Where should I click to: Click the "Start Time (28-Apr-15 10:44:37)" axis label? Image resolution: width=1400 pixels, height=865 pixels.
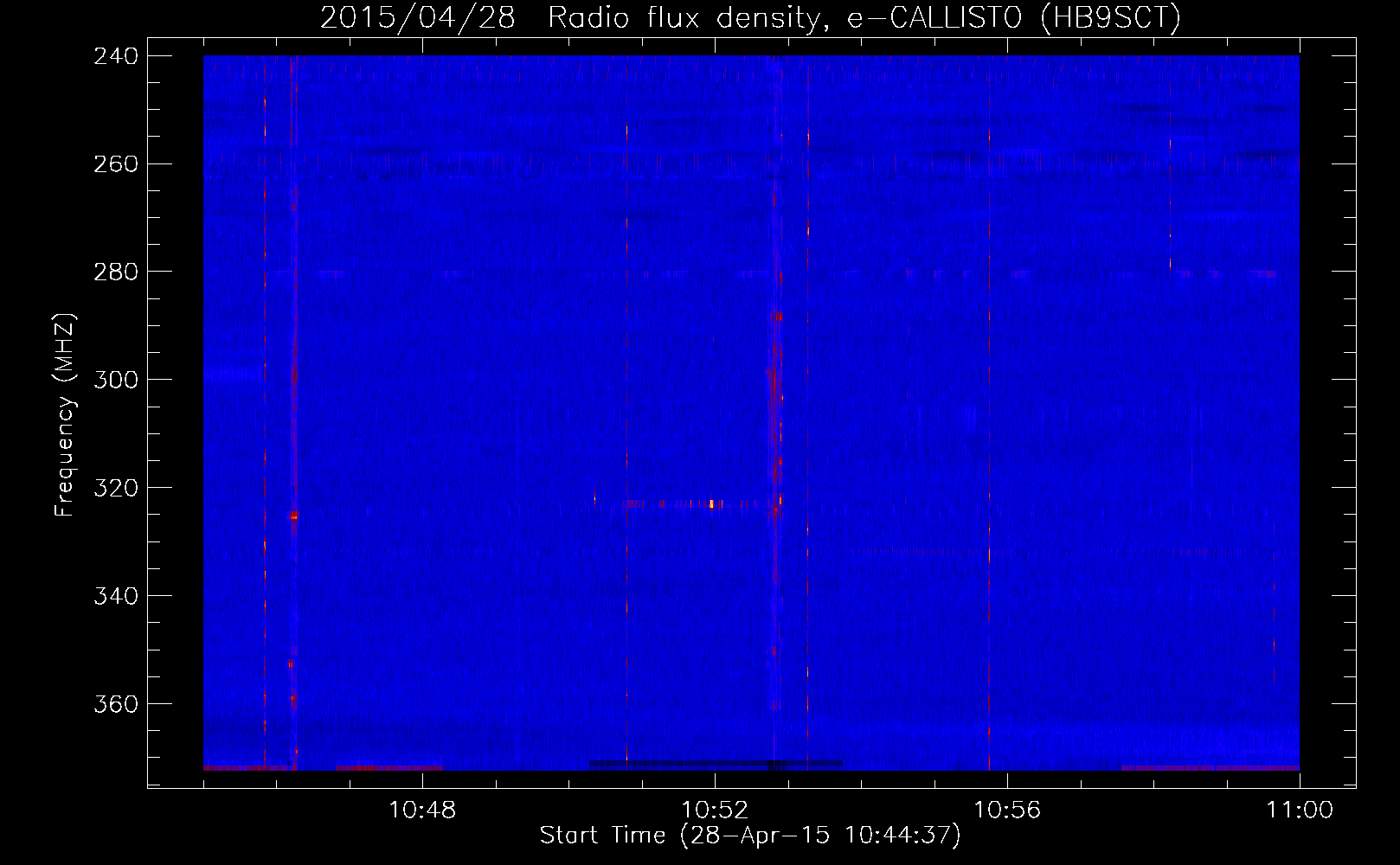coord(750,836)
